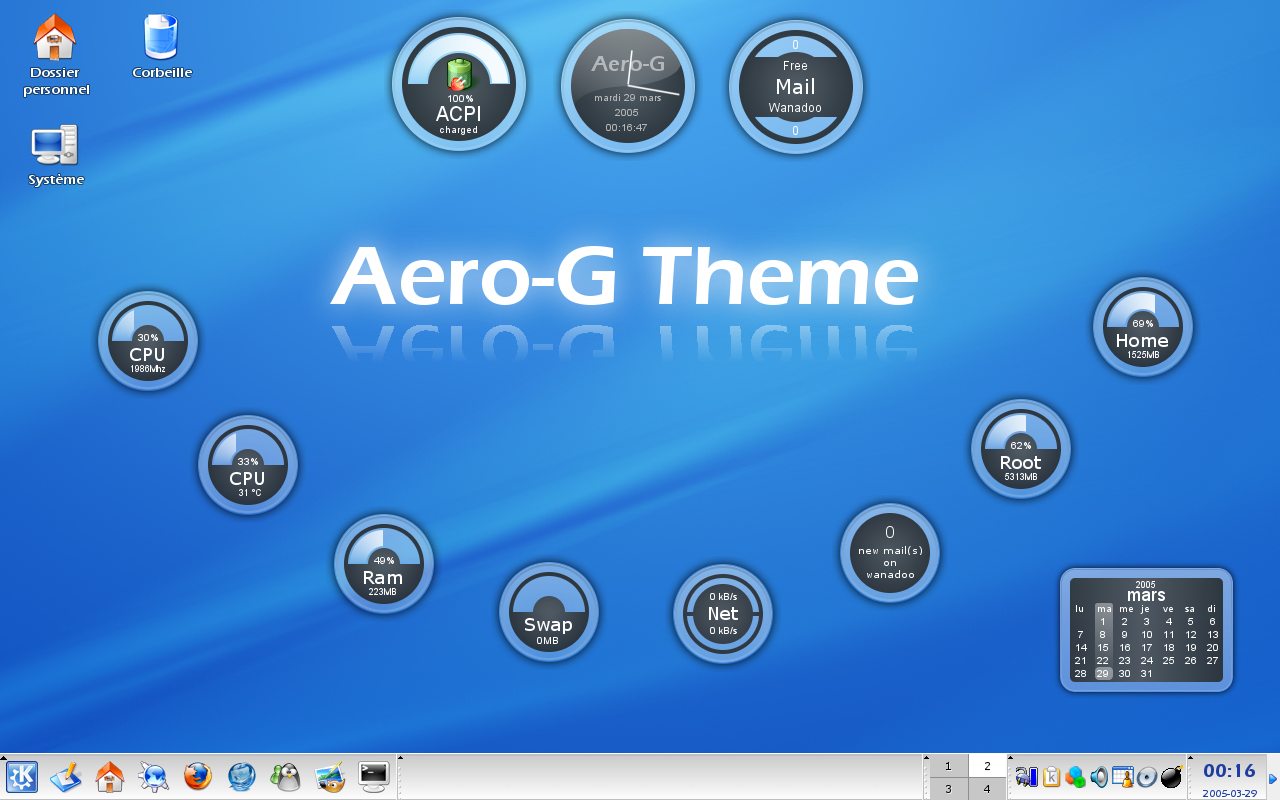This screenshot has height=800, width=1280.
Task: Launch Firefox from the panel
Action: (x=198, y=777)
